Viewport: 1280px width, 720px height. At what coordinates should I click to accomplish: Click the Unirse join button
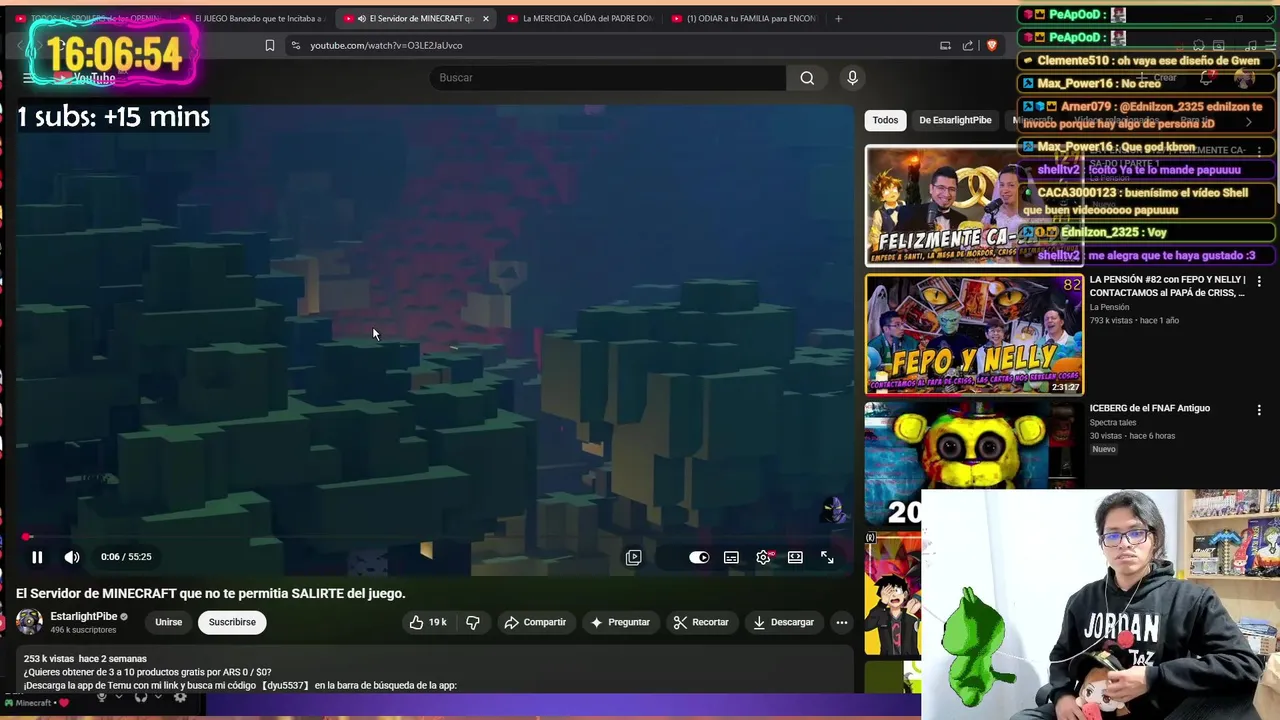click(169, 622)
